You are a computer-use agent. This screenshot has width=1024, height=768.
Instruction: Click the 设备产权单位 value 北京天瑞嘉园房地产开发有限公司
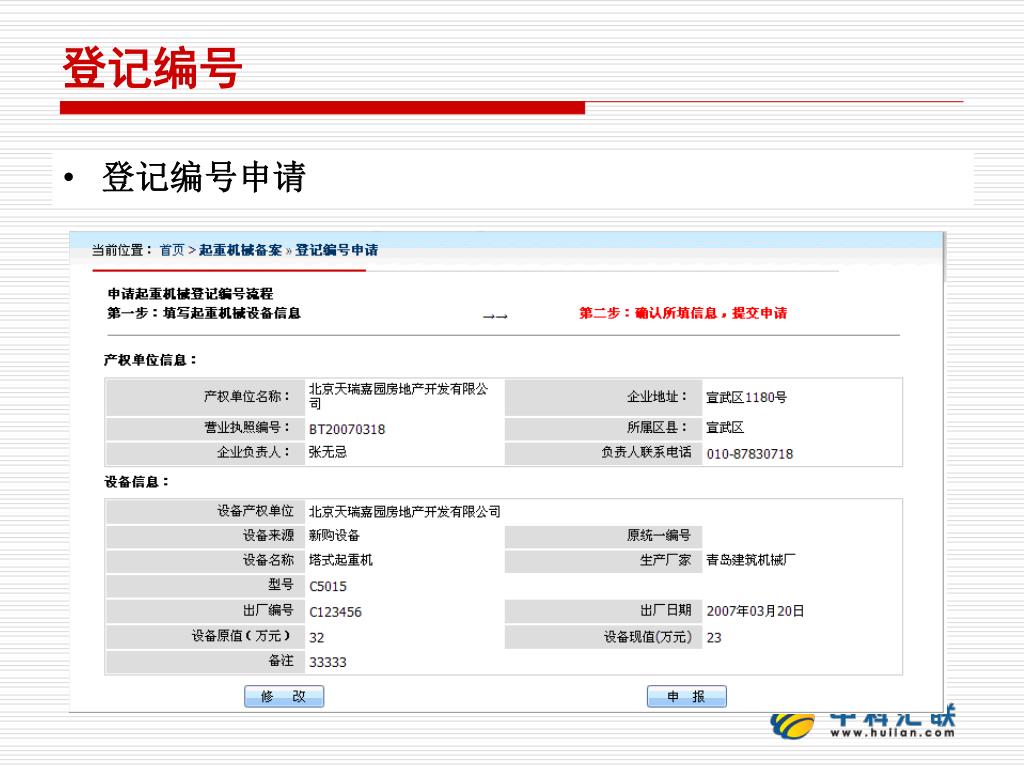(404, 512)
